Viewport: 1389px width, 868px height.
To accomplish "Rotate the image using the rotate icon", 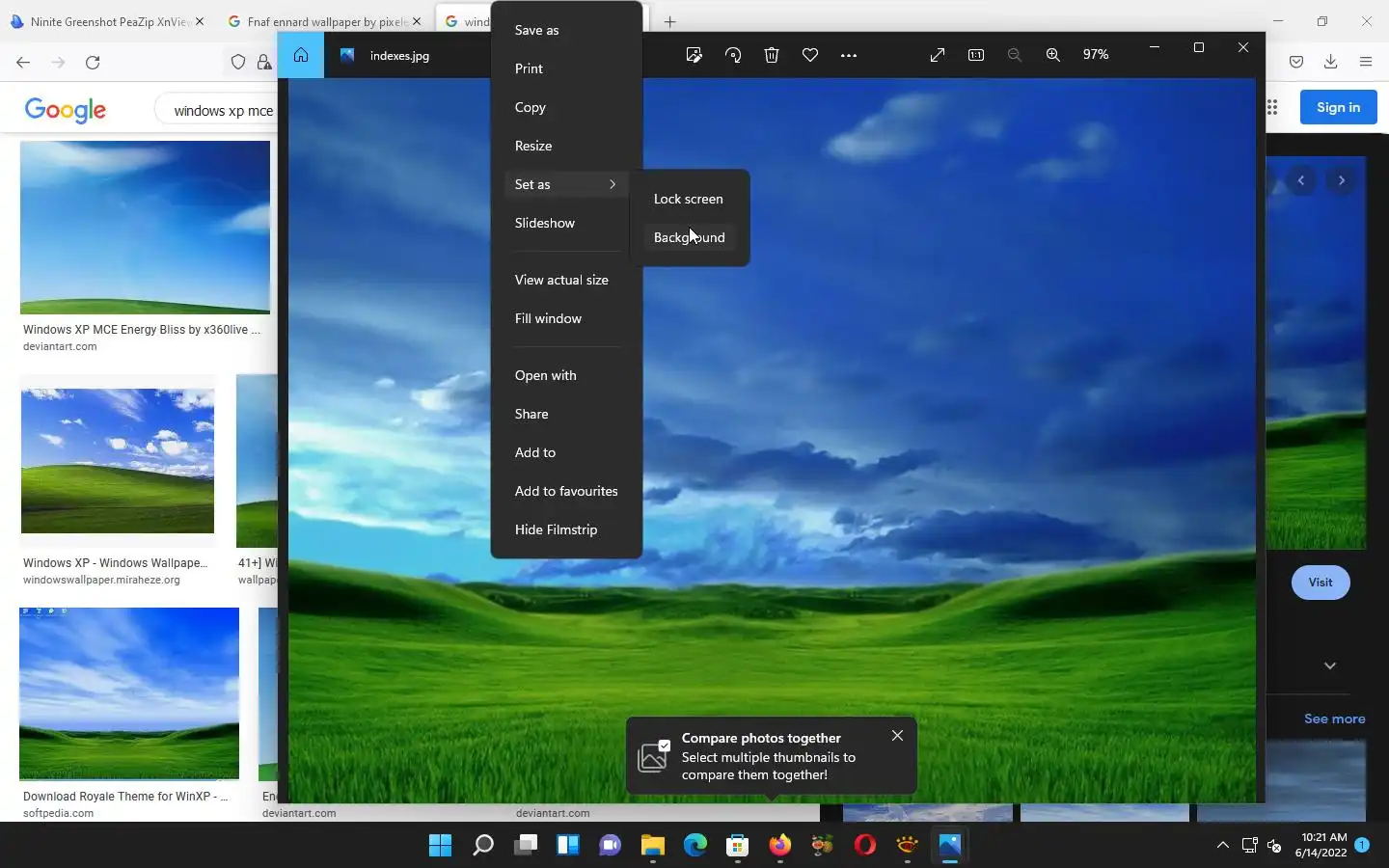I will pos(733,55).
